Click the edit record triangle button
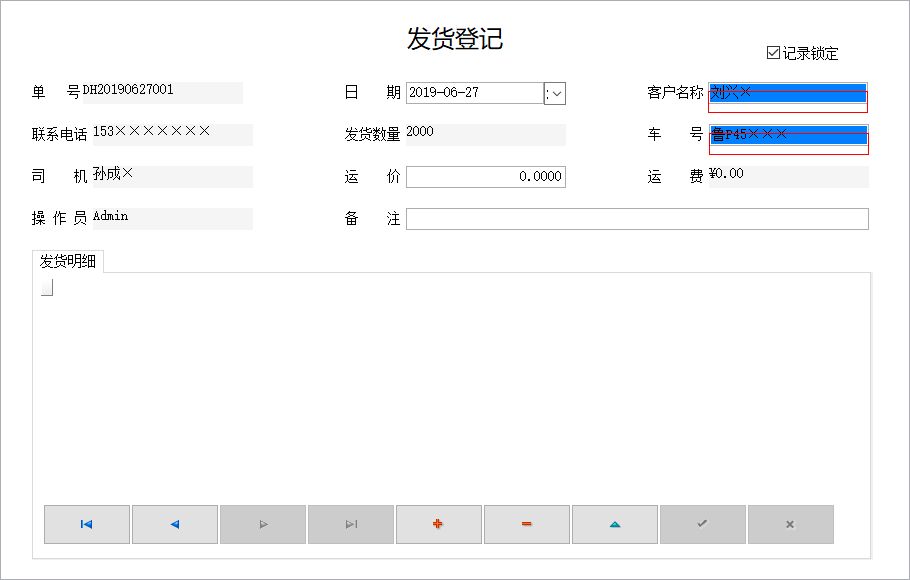The image size is (910, 580). coord(615,524)
